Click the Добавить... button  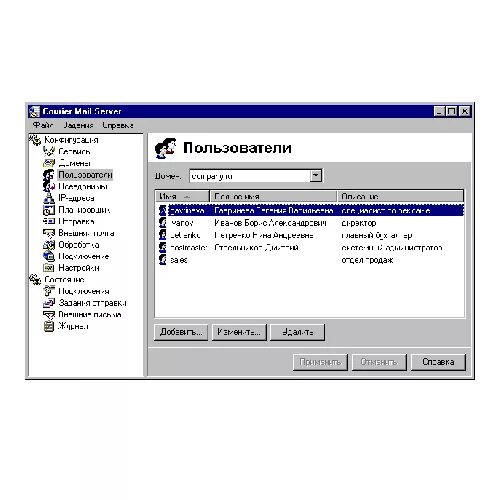click(x=181, y=332)
